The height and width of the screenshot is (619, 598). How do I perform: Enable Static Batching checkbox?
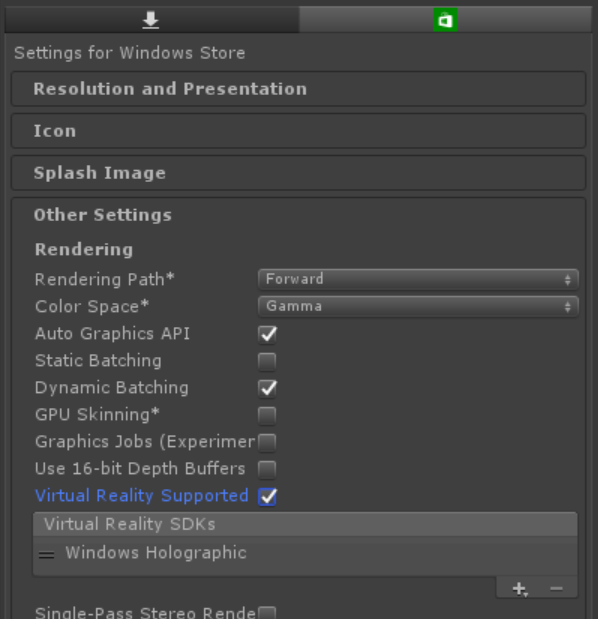click(x=267, y=361)
